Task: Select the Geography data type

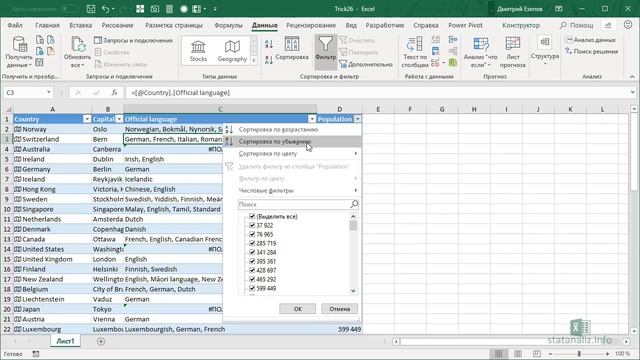Action: 232,51
